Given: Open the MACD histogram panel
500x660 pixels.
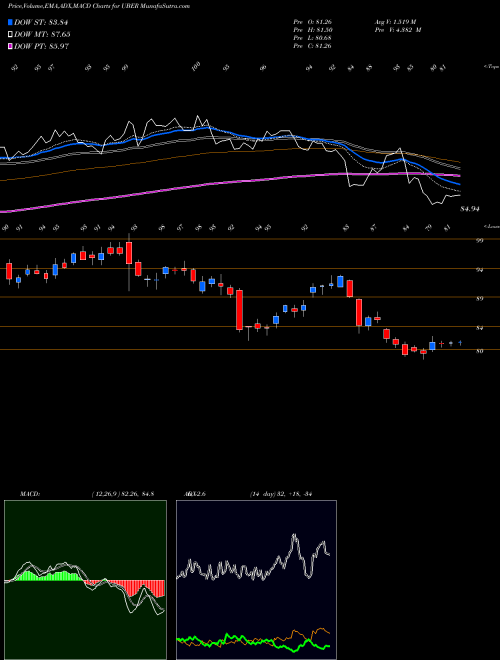Looking at the screenshot, I should click(x=85, y=580).
